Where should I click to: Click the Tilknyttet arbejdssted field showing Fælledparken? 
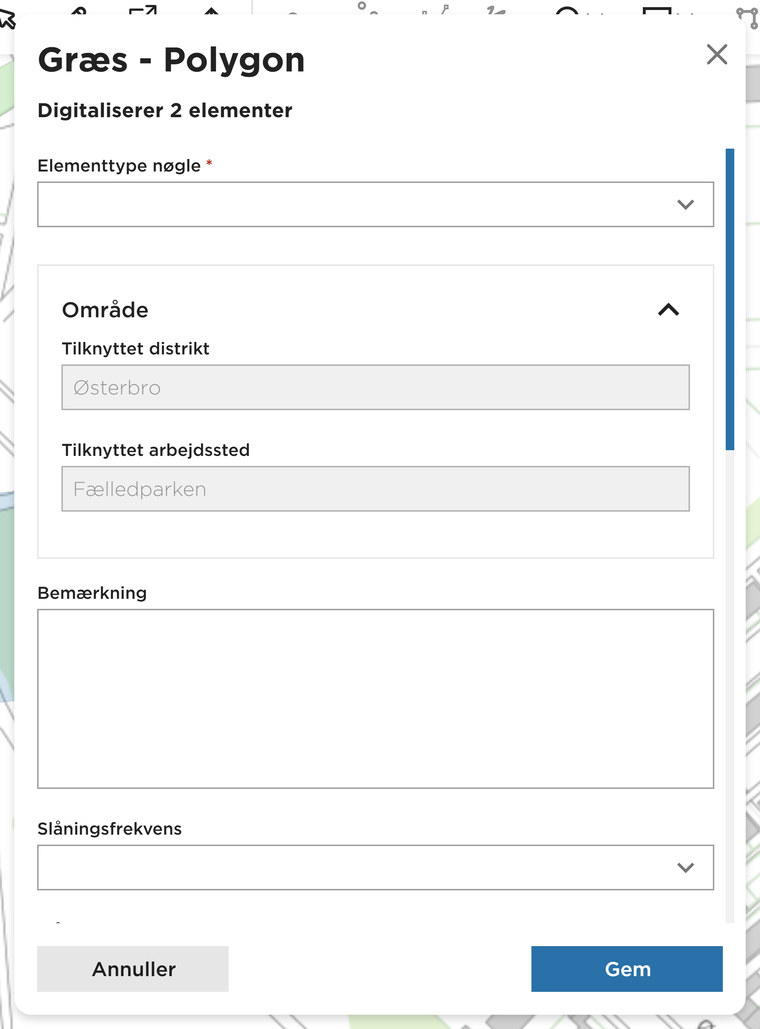[375, 489]
